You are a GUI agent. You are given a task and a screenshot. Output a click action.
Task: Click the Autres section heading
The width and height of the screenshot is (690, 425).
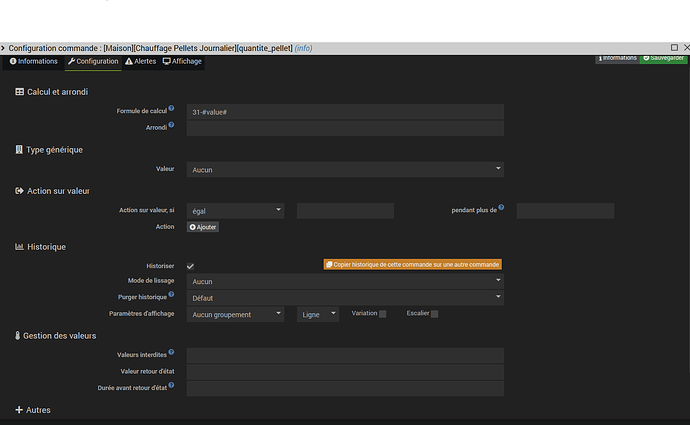click(x=38, y=410)
